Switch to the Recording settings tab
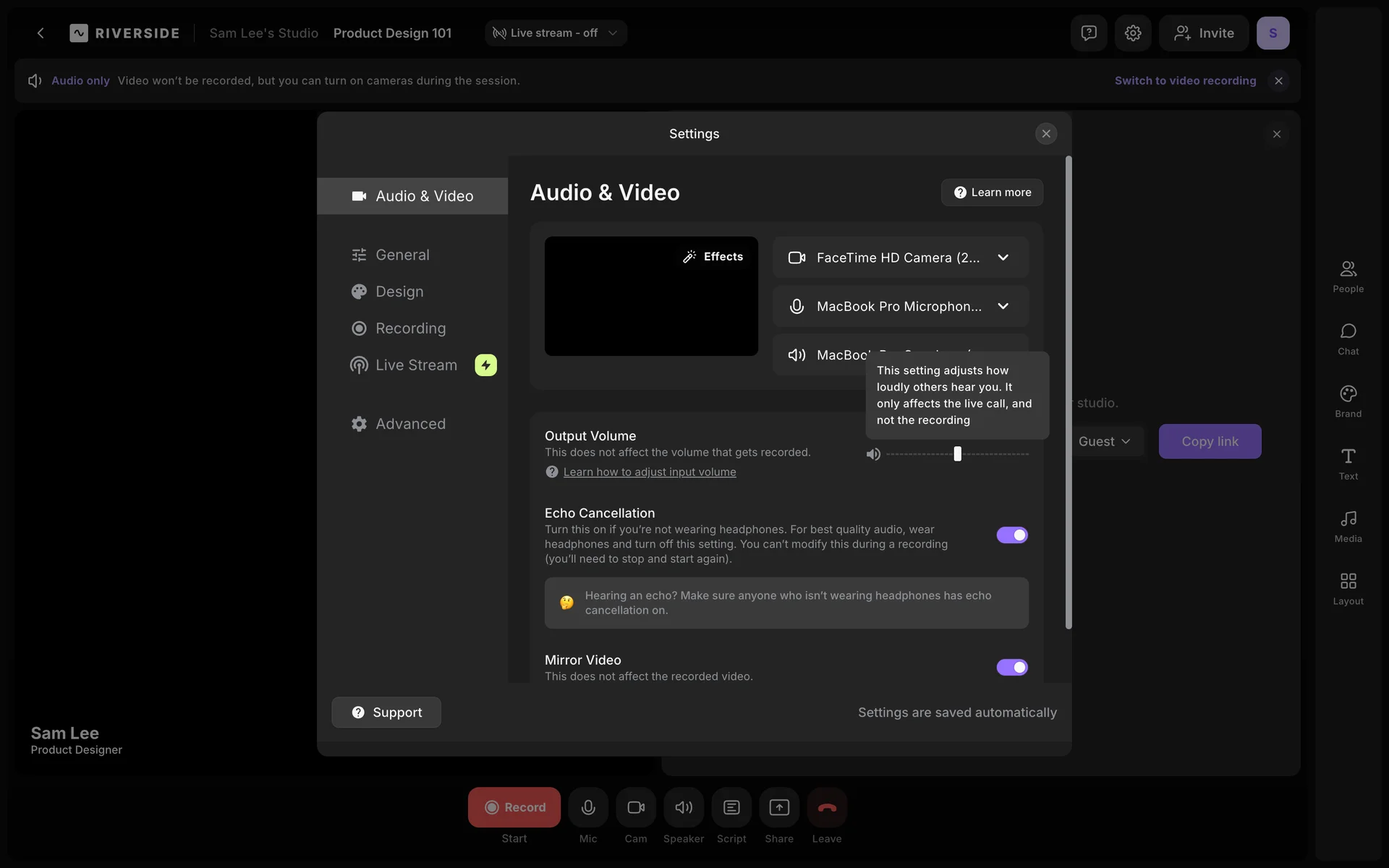The image size is (1389, 868). coord(410,328)
